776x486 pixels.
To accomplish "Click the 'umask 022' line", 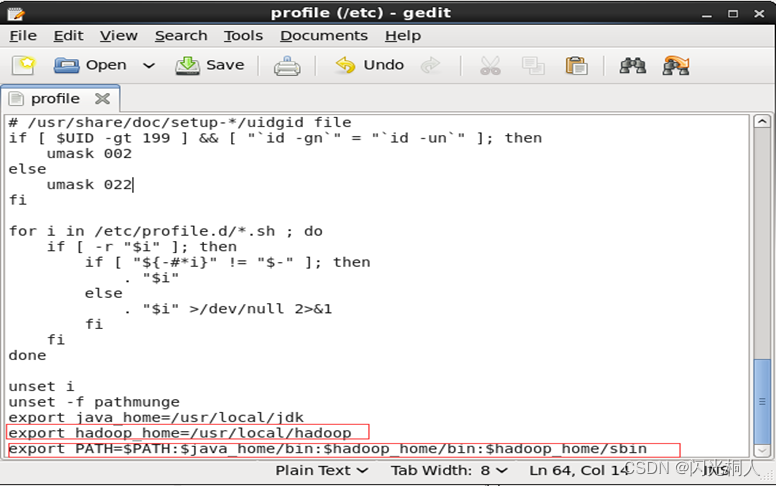I will point(89,185).
